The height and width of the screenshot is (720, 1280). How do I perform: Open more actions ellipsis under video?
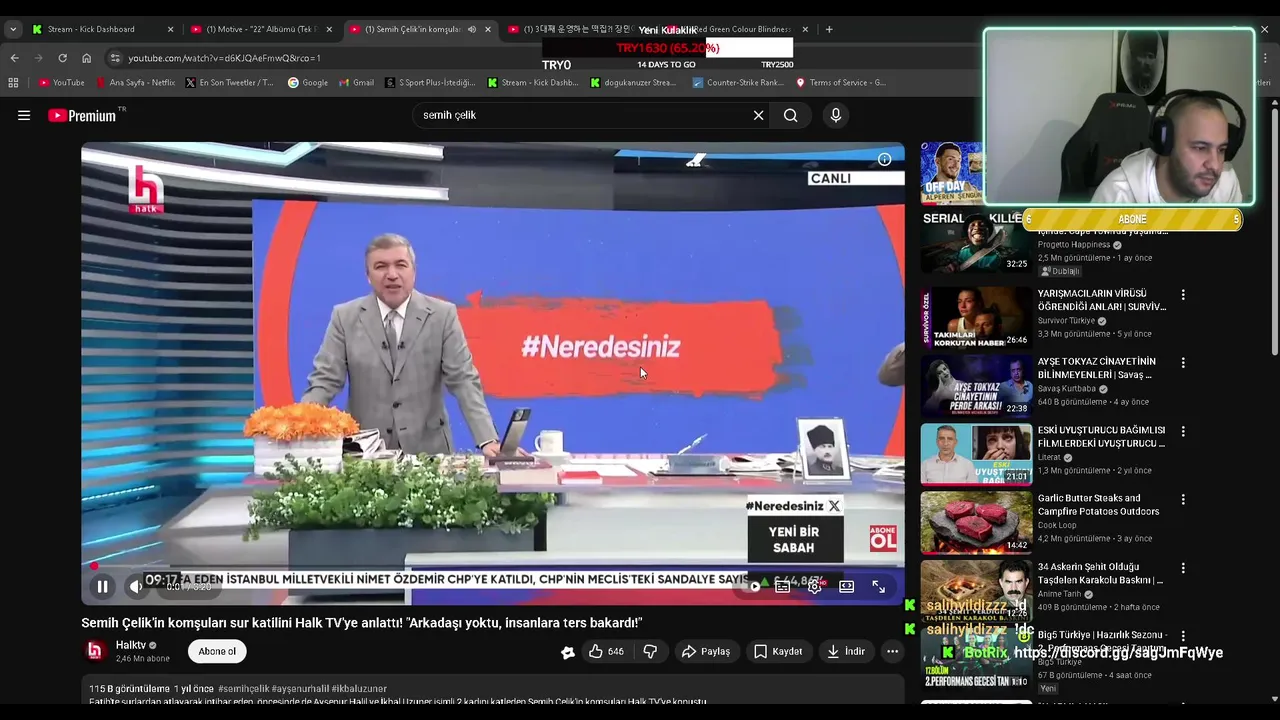892,651
